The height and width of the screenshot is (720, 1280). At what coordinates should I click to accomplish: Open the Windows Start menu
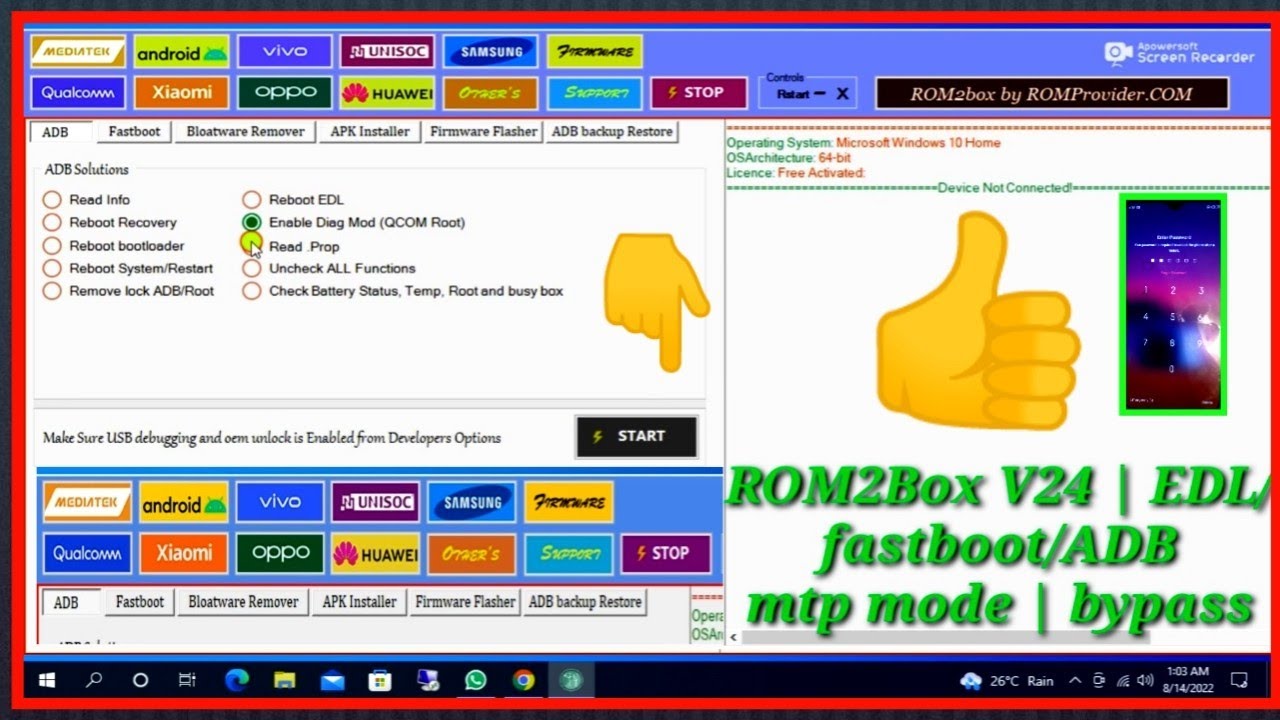[x=47, y=680]
